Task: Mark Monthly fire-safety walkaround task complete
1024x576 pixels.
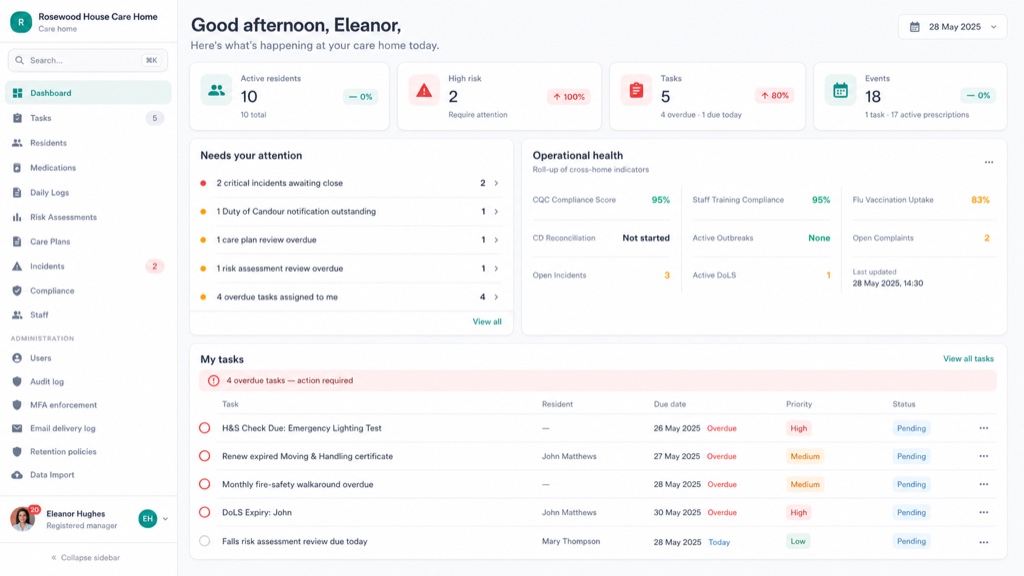Action: [x=204, y=484]
